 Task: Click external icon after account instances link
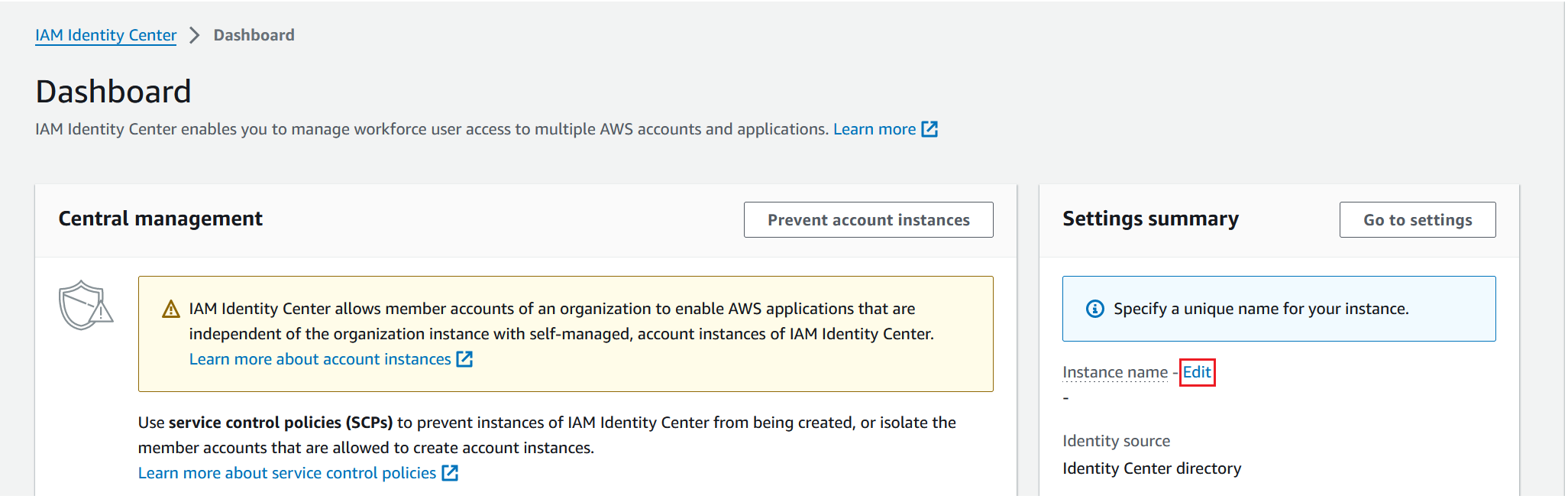[x=464, y=359]
